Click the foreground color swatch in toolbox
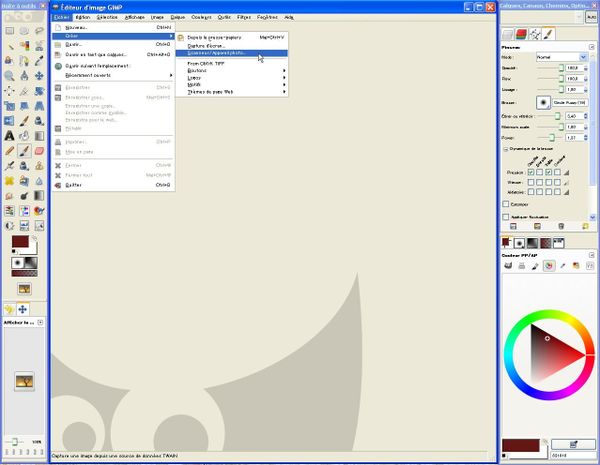Viewport: 600px width, 465px height. point(20,242)
